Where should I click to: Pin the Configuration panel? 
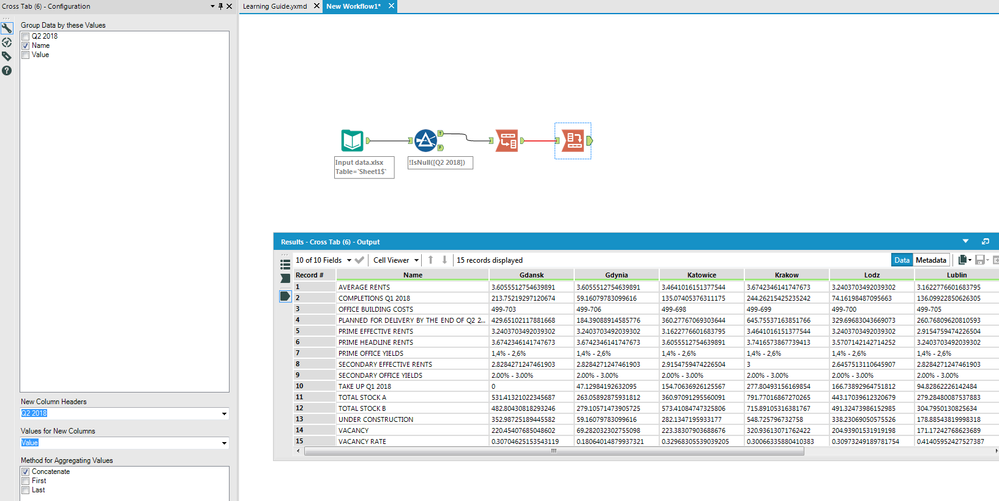point(221,6)
